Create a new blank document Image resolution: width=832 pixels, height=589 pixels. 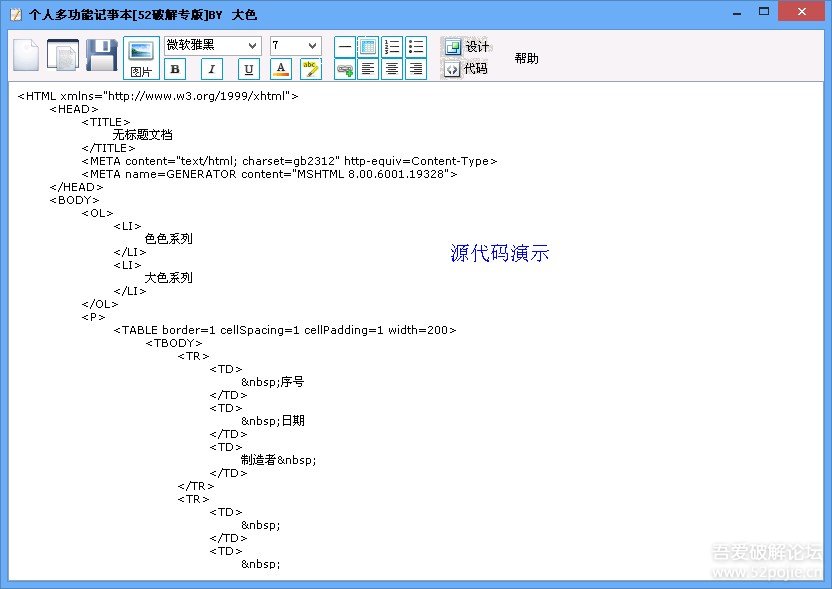[x=26, y=55]
